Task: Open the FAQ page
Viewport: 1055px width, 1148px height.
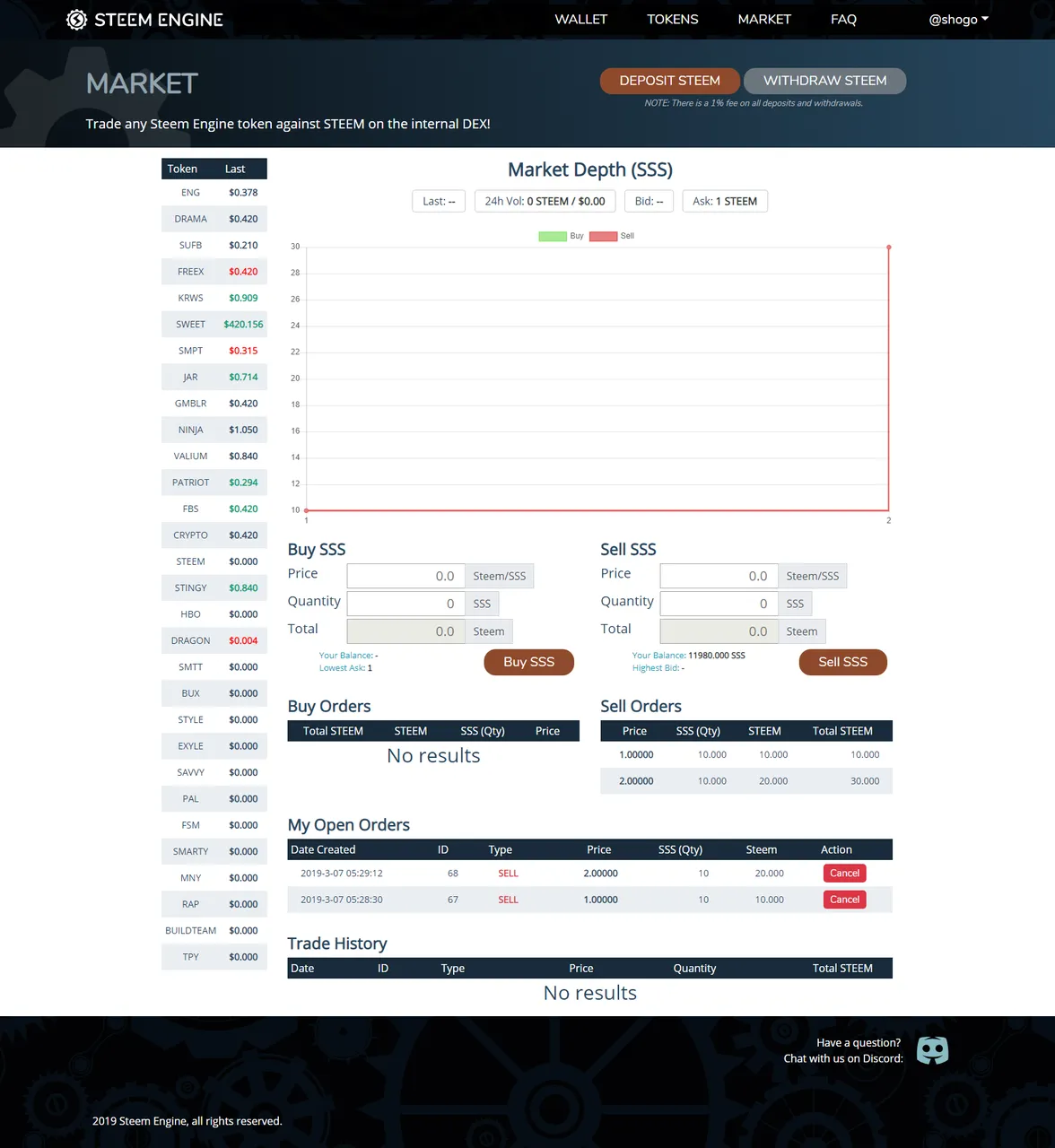Action: (x=843, y=20)
